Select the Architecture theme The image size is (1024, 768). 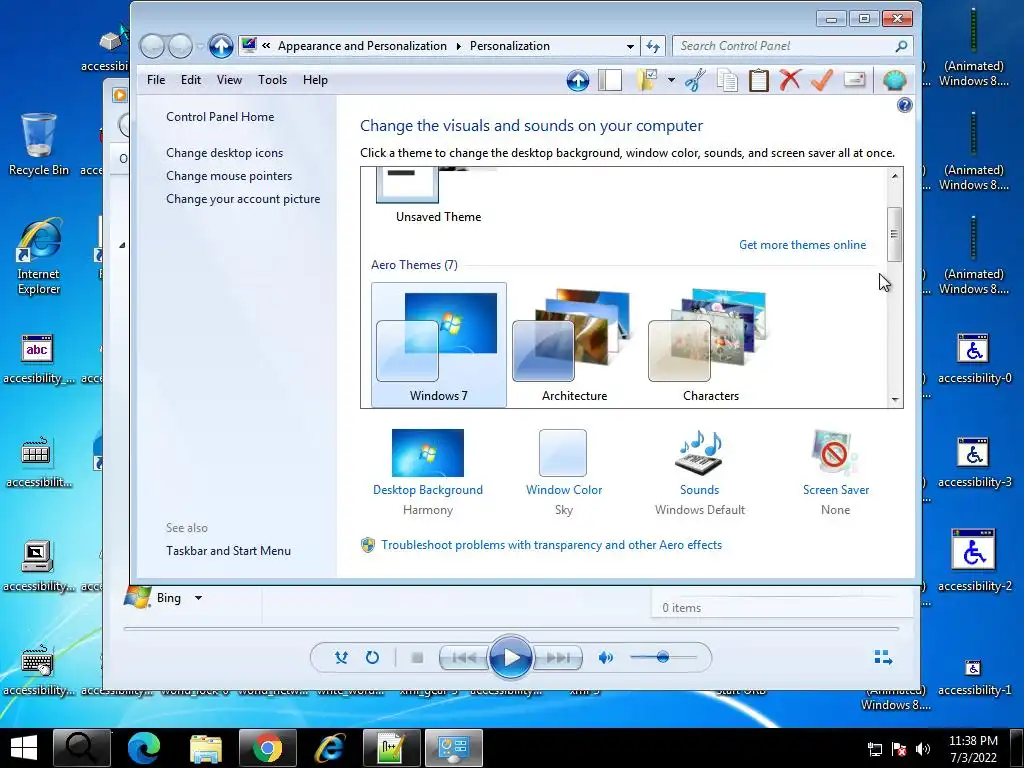pyautogui.click(x=575, y=345)
